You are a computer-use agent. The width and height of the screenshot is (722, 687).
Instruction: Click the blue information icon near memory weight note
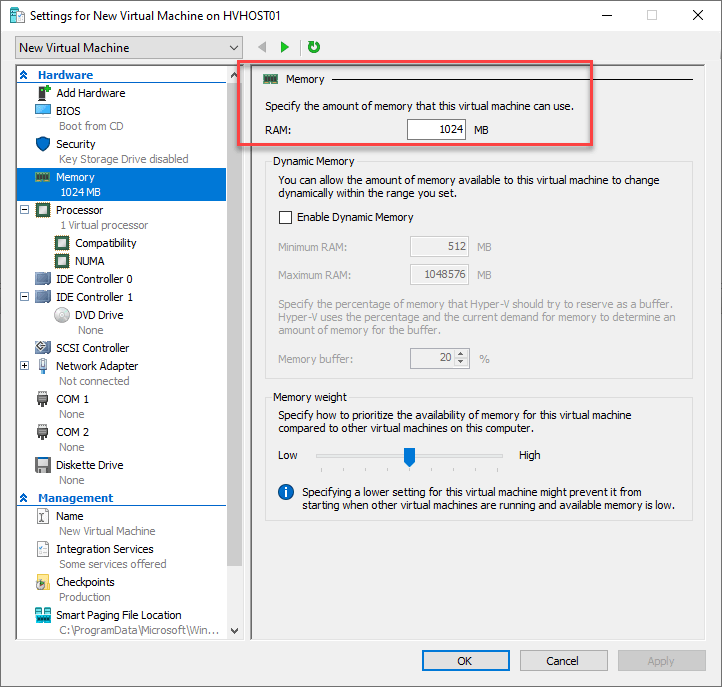pos(286,492)
